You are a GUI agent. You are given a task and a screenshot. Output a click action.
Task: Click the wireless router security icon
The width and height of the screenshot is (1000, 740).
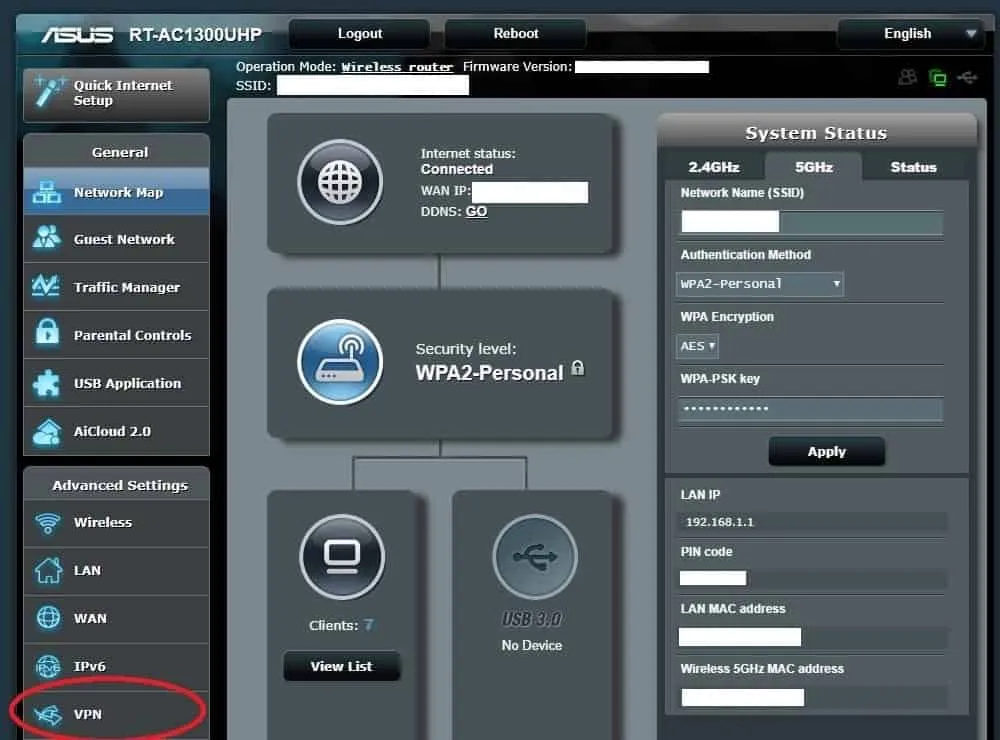click(x=340, y=362)
